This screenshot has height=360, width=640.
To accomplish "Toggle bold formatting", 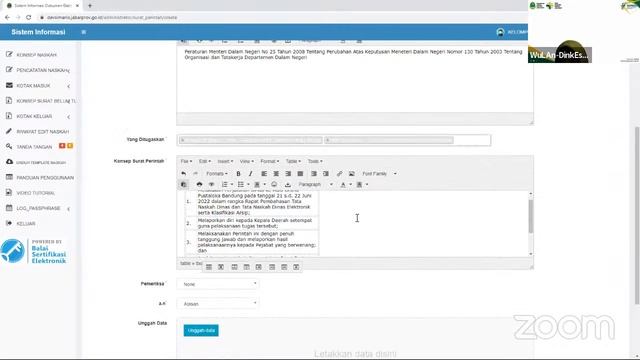I will pos(238,174).
